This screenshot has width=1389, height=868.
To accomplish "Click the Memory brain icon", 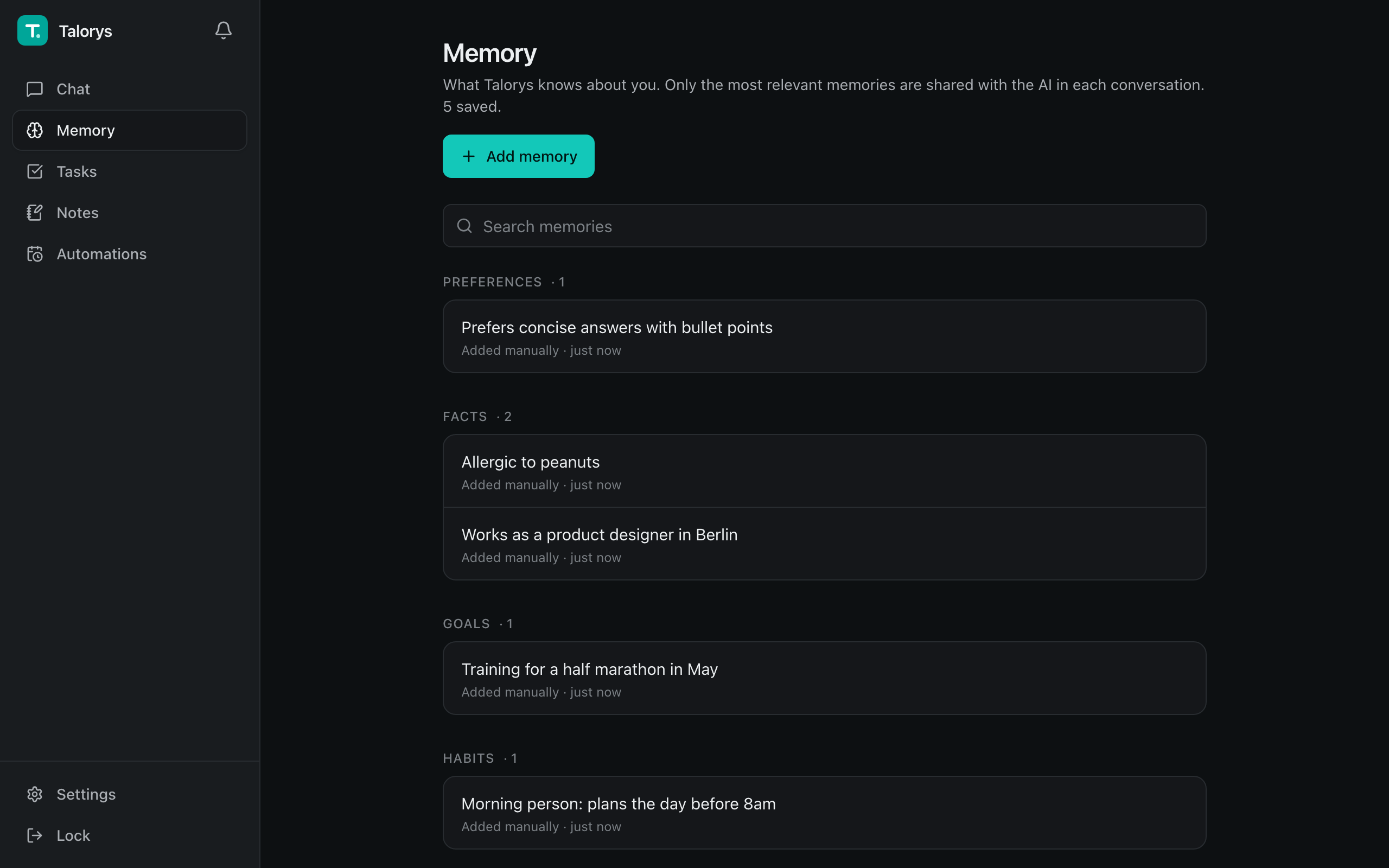I will click(35, 130).
